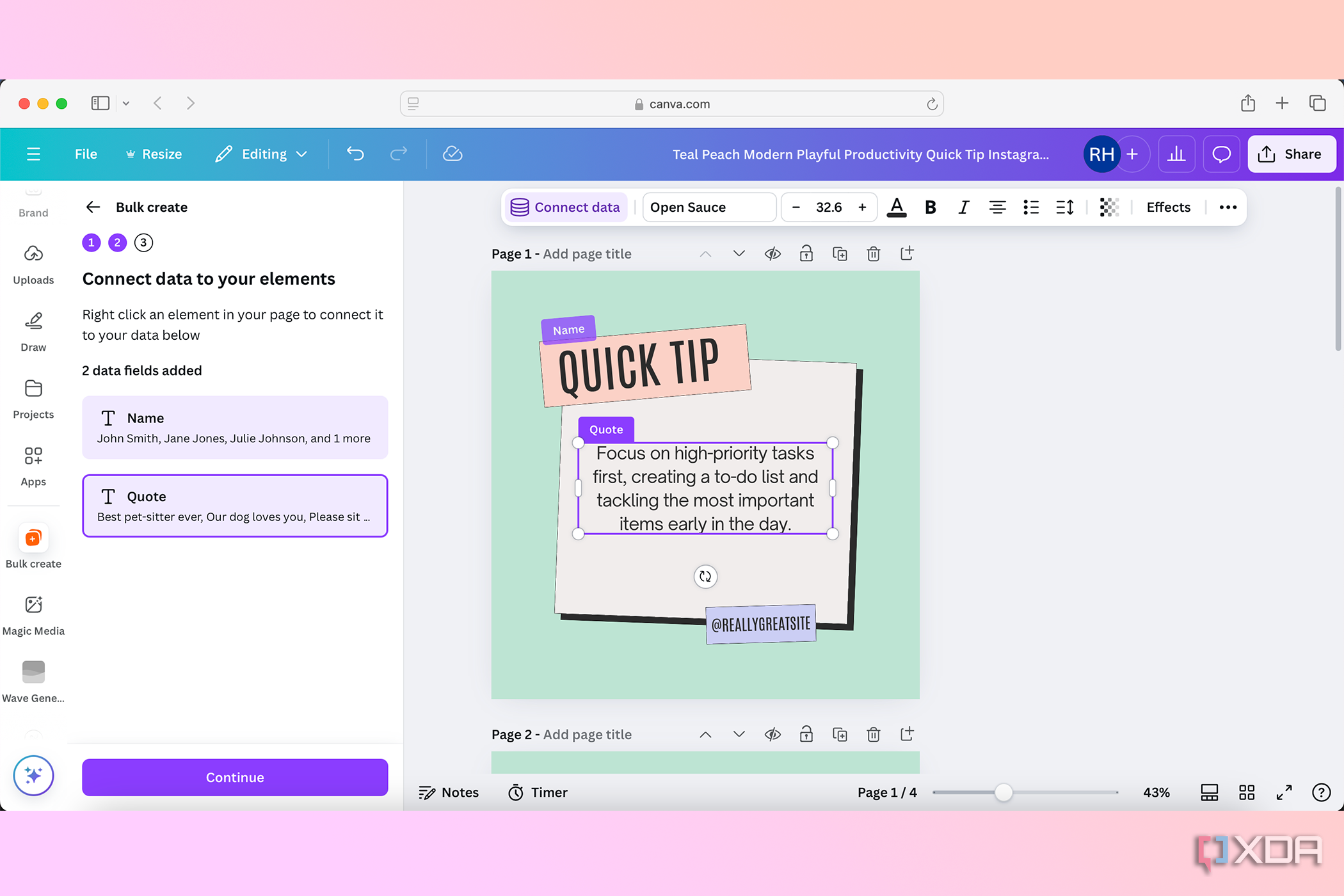Screen dimensions: 1344x896
Task: Open the Wave Generator app
Action: (33, 682)
